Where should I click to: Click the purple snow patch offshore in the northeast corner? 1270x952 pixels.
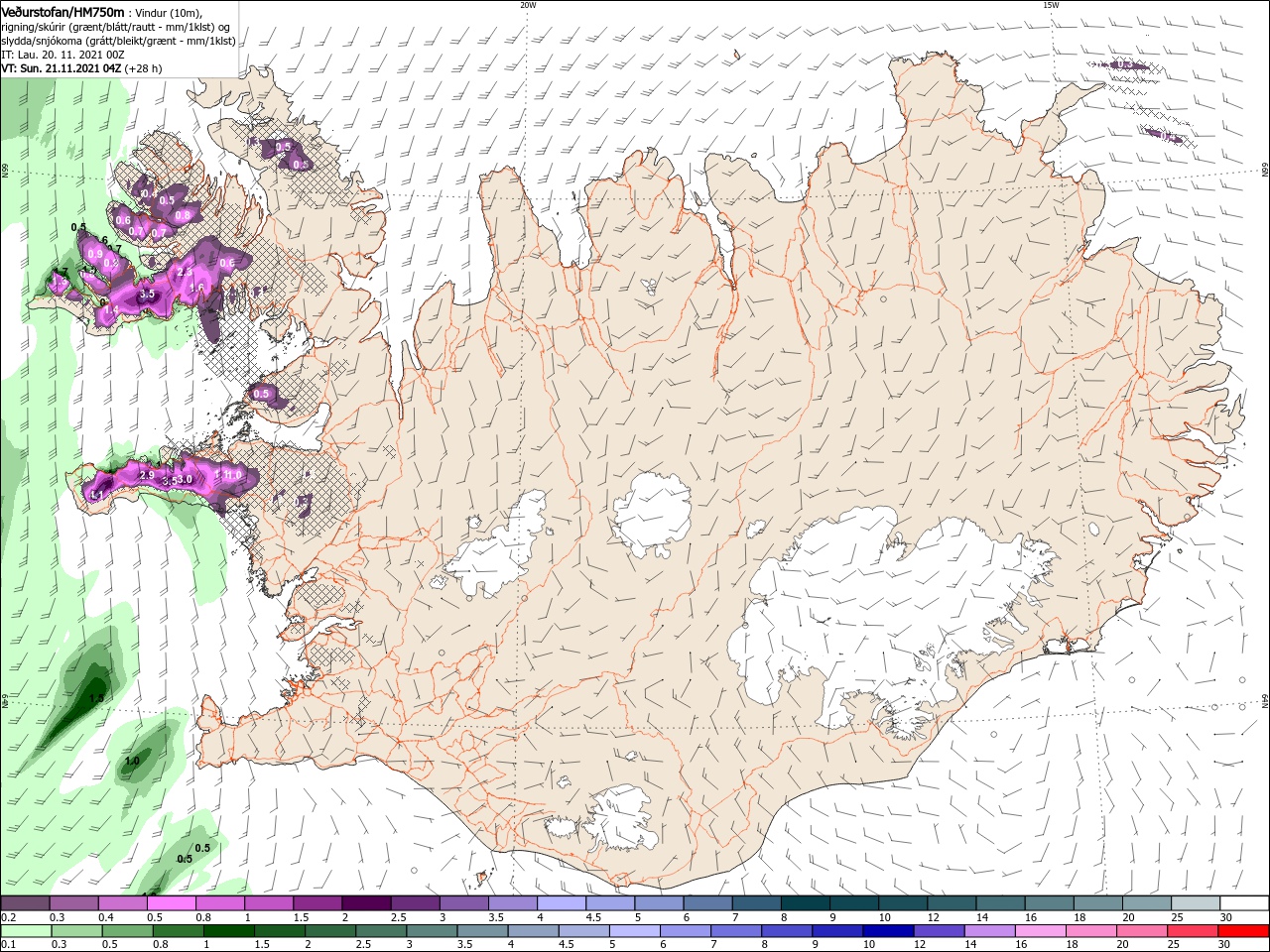[x=1123, y=66]
